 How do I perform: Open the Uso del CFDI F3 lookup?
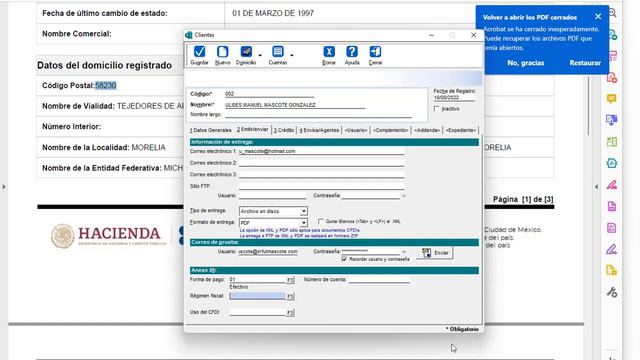290,313
